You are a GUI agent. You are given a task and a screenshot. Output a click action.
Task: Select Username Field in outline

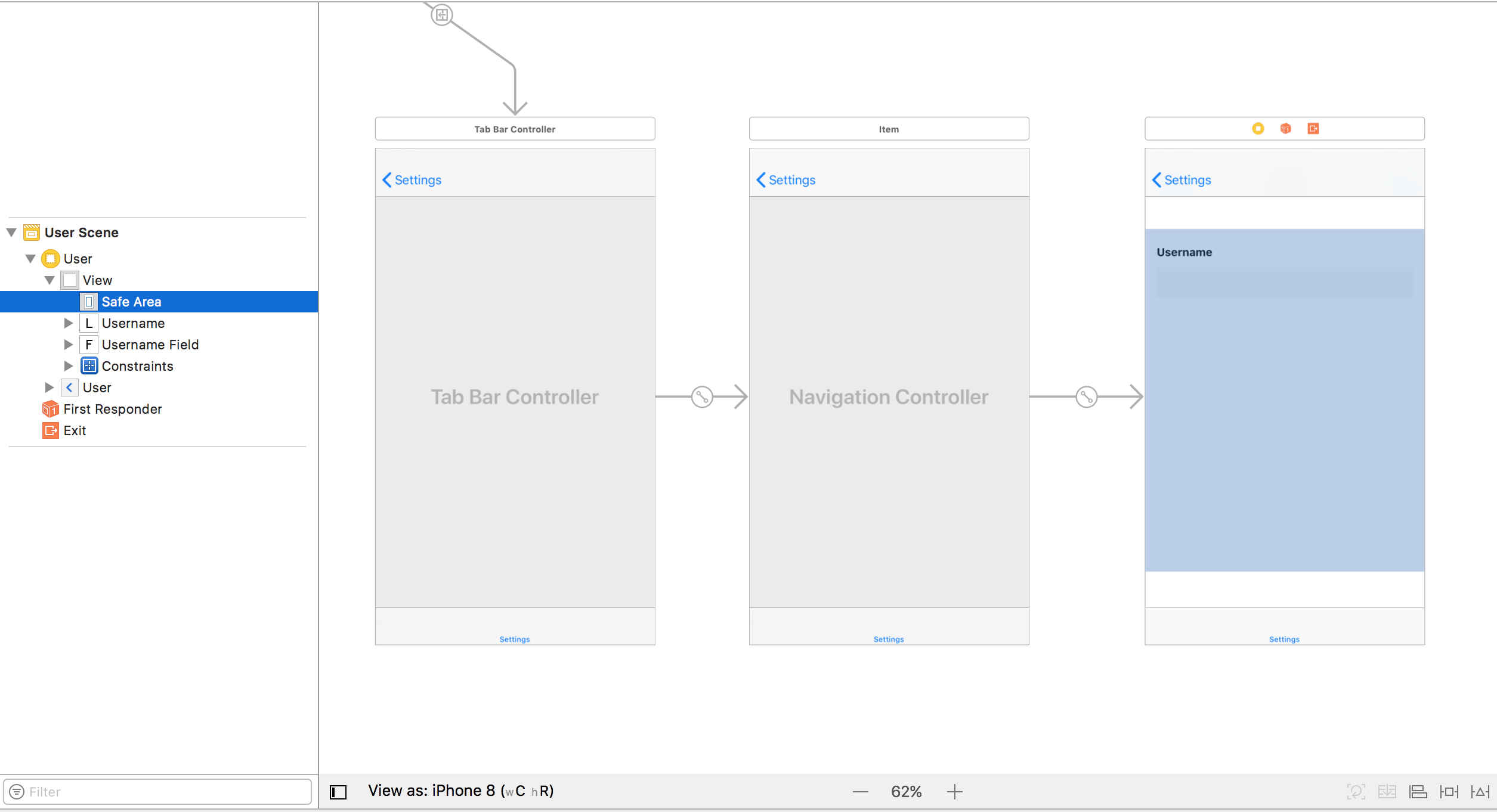150,345
